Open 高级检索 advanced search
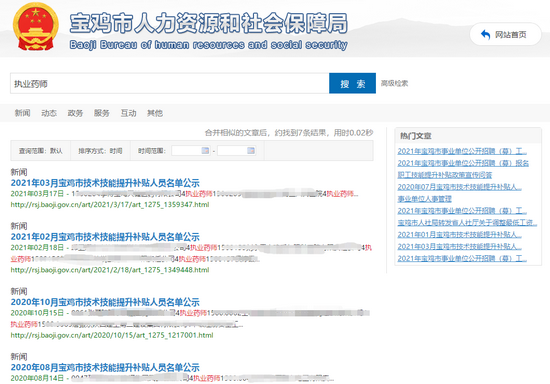This screenshot has width=550, height=384. 395,83
